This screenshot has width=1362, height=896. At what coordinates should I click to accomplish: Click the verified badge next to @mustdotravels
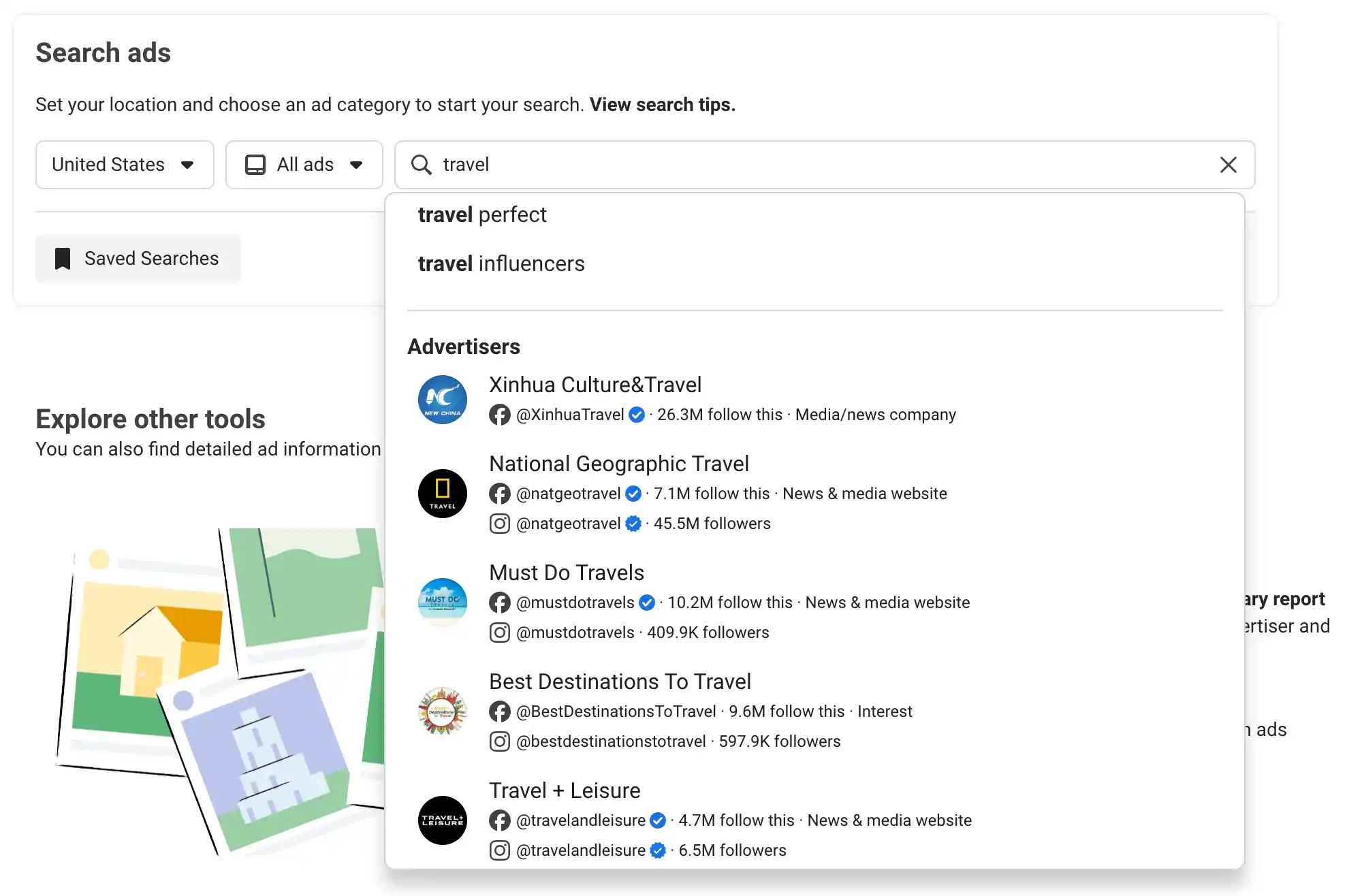pyautogui.click(x=647, y=603)
